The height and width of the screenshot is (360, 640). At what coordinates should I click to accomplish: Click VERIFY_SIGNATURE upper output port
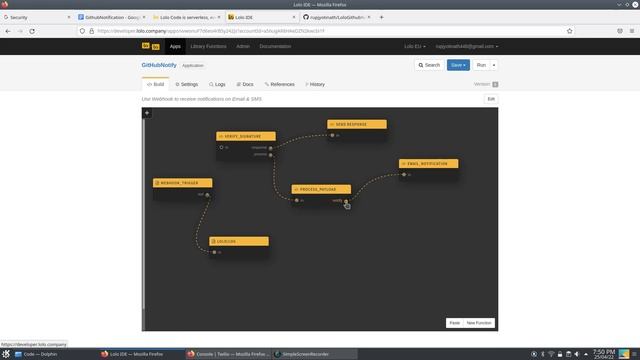(x=271, y=148)
